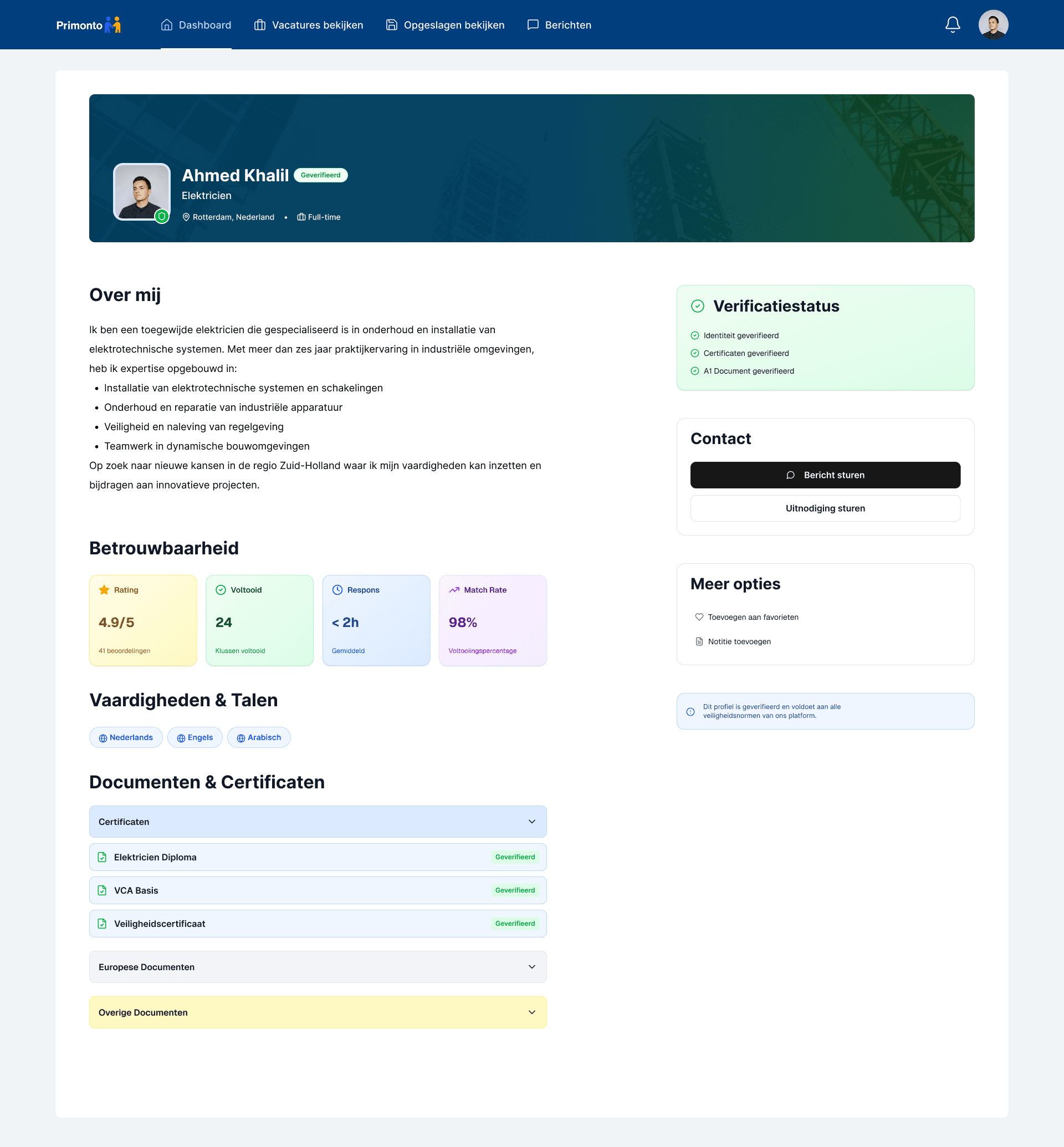1064x1147 pixels.
Task: Expand the Europese Documenten section
Action: [x=531, y=967]
